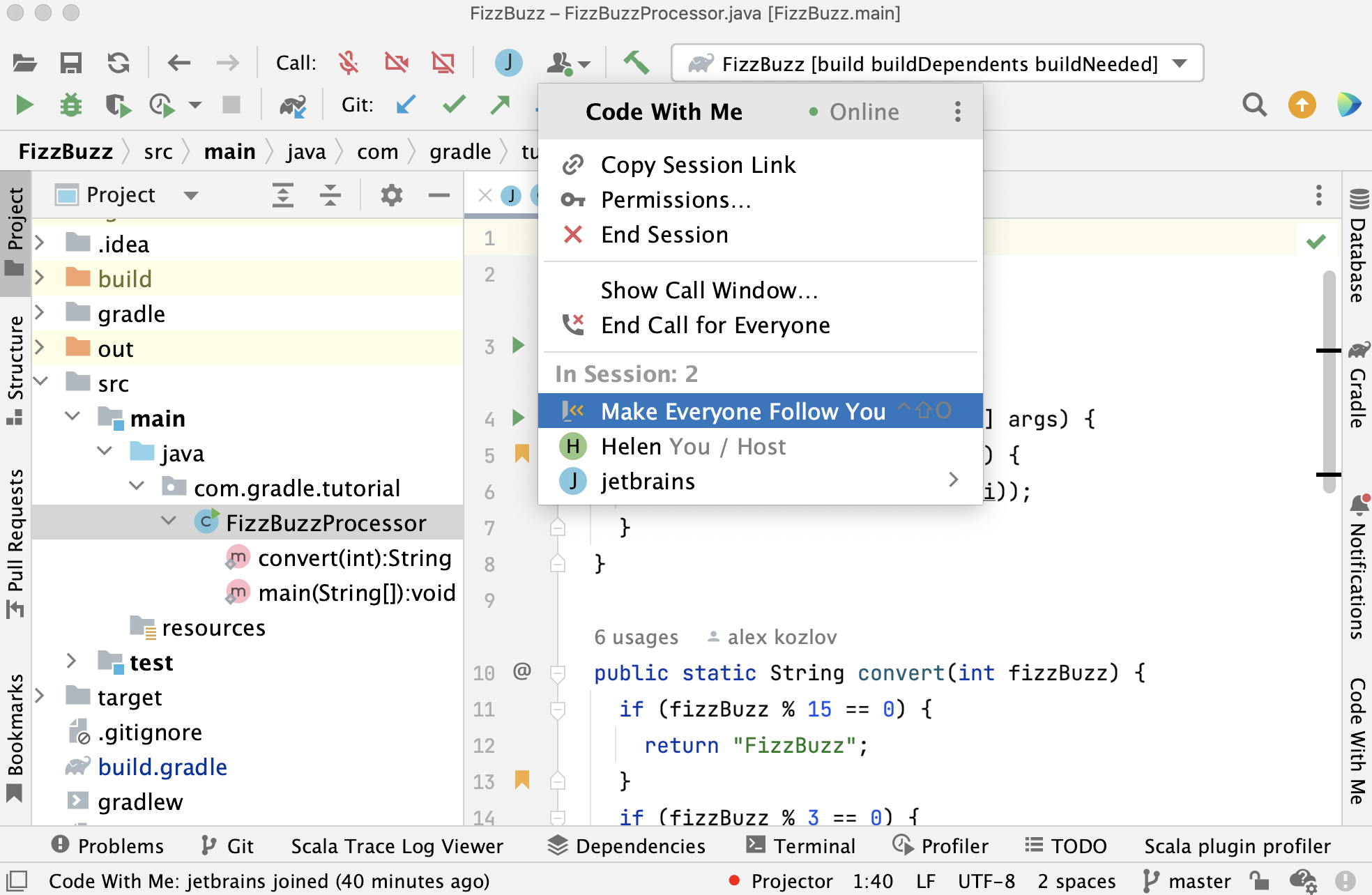Click Git Push green arrow icon

(x=500, y=105)
